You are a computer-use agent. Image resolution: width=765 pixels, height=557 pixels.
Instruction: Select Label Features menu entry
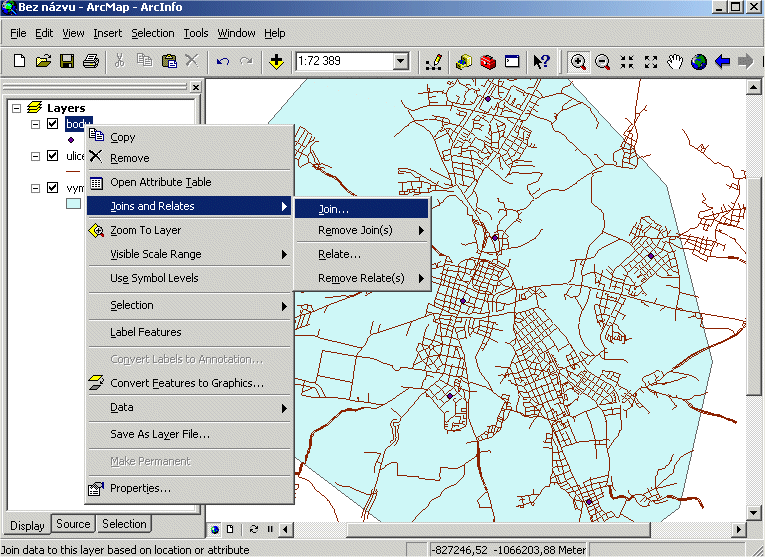[x=190, y=332]
